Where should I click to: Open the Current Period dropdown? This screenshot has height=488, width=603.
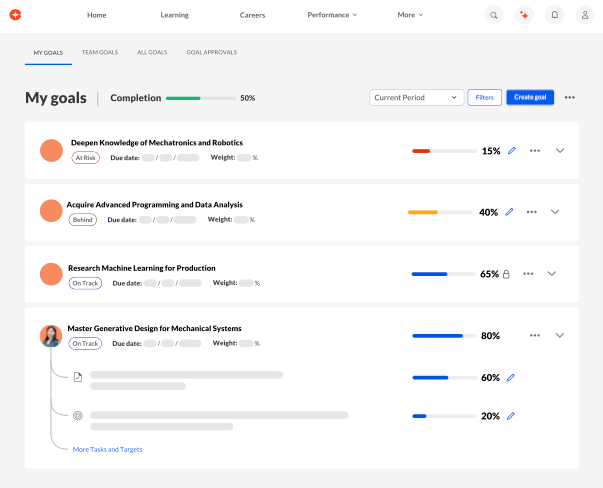pyautogui.click(x=416, y=97)
